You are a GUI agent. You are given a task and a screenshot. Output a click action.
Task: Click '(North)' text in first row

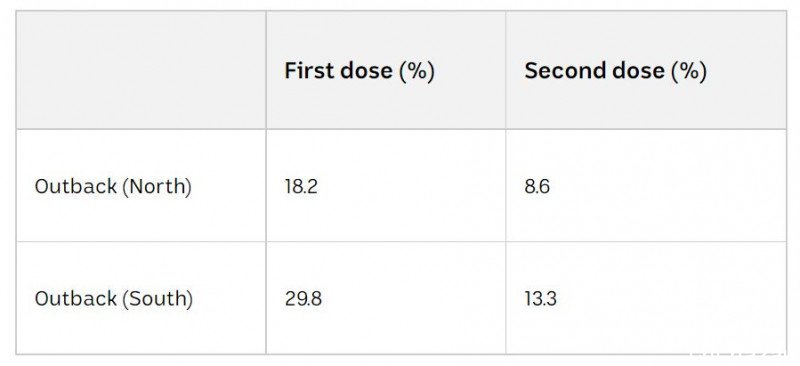coord(157,187)
